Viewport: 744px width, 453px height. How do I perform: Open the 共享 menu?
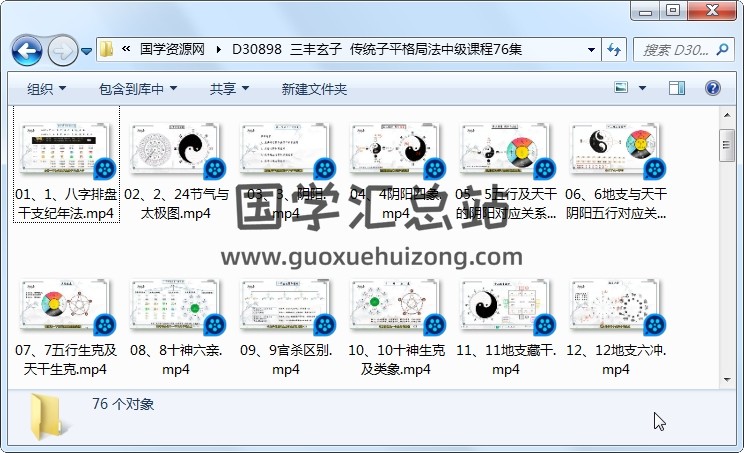pyautogui.click(x=229, y=89)
